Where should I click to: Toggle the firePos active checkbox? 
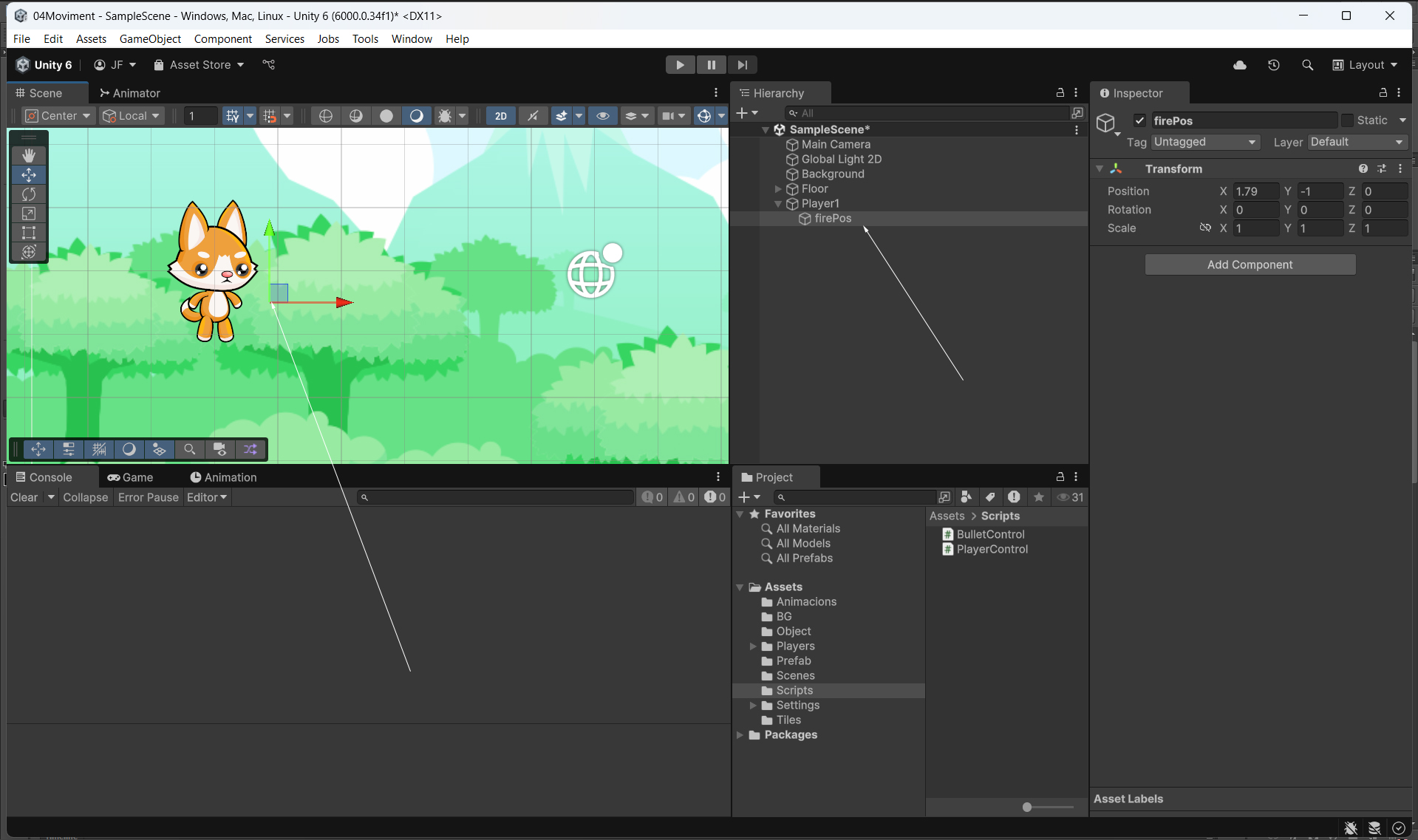click(x=1139, y=120)
